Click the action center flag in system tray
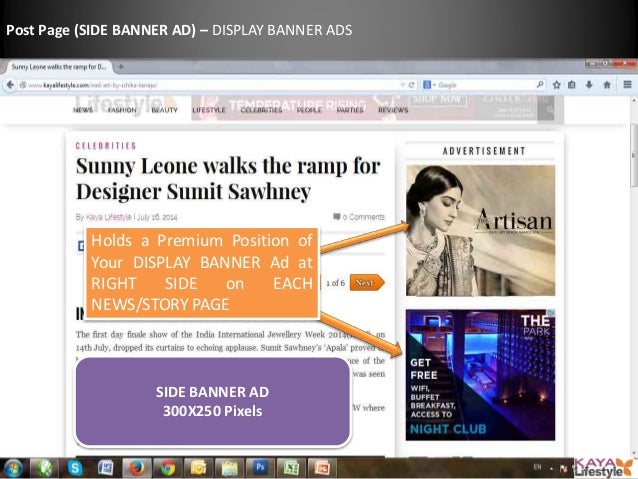This screenshot has height=479, width=638. point(564,468)
